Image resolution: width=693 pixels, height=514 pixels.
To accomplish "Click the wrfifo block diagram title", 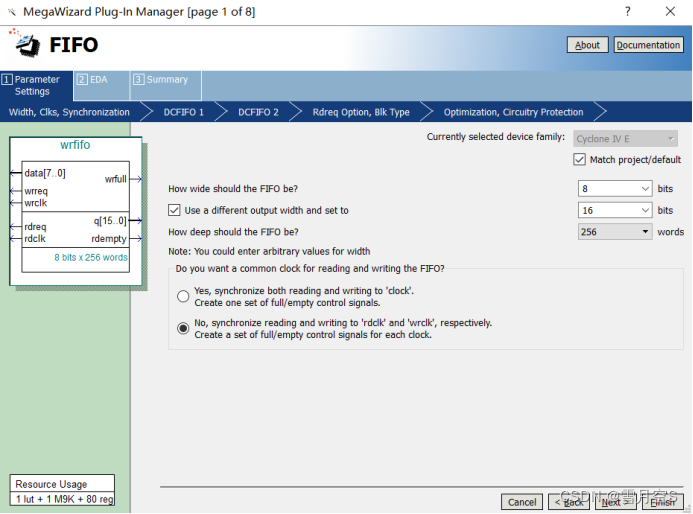I will (75, 145).
